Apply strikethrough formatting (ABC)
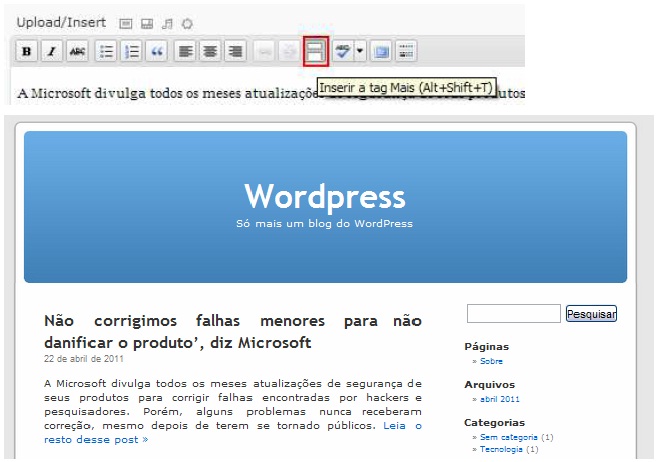The height and width of the screenshot is (462, 660). [x=77, y=51]
